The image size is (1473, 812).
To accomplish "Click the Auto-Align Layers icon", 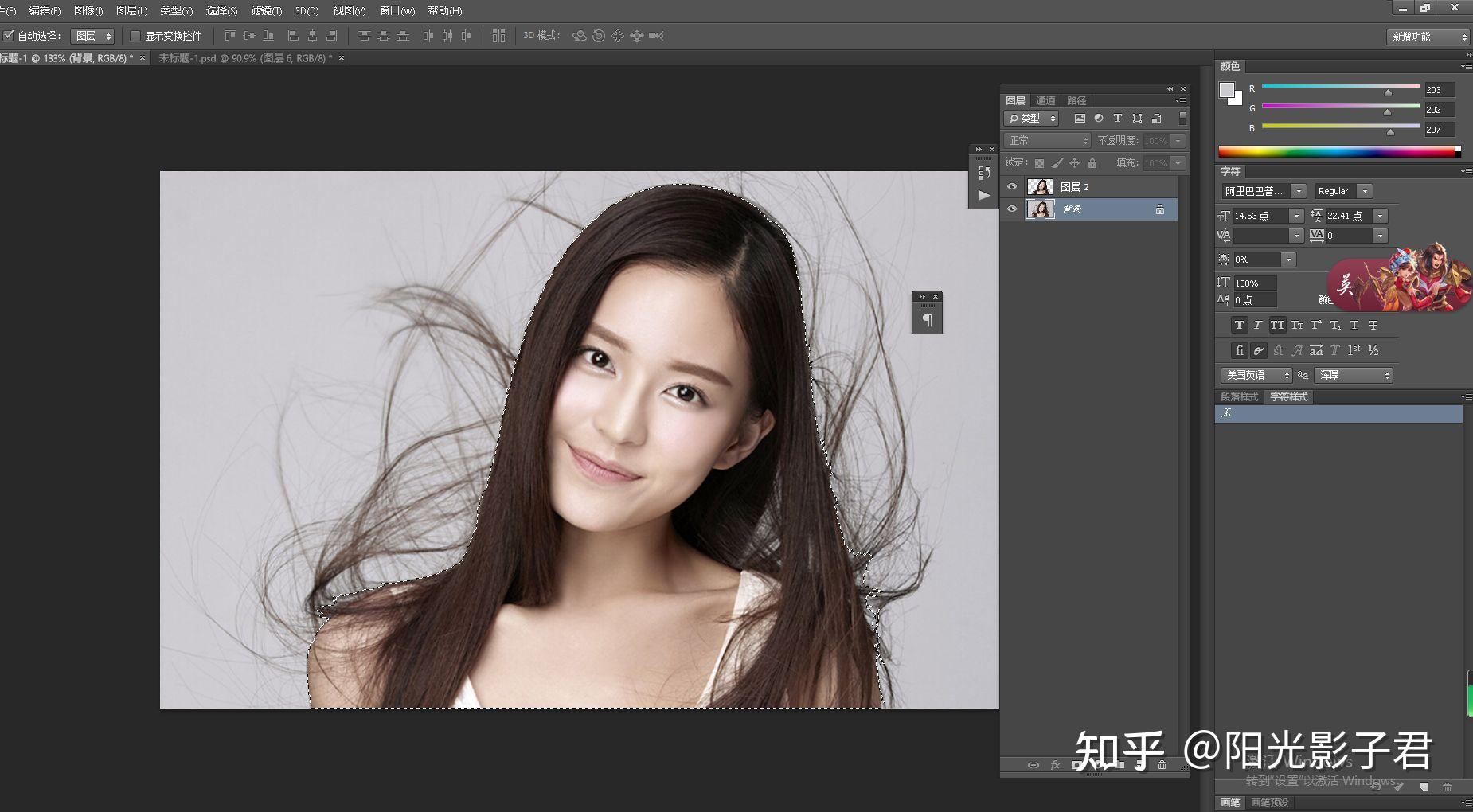I will tap(498, 36).
